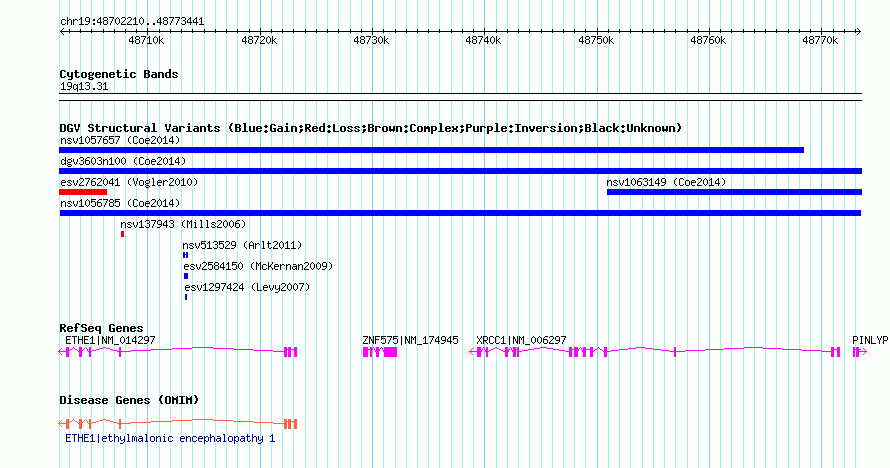Image resolution: width=890 pixels, height=468 pixels.
Task: Click the nsv1056785 (Coe2014) gain bar
Action: 460,213
